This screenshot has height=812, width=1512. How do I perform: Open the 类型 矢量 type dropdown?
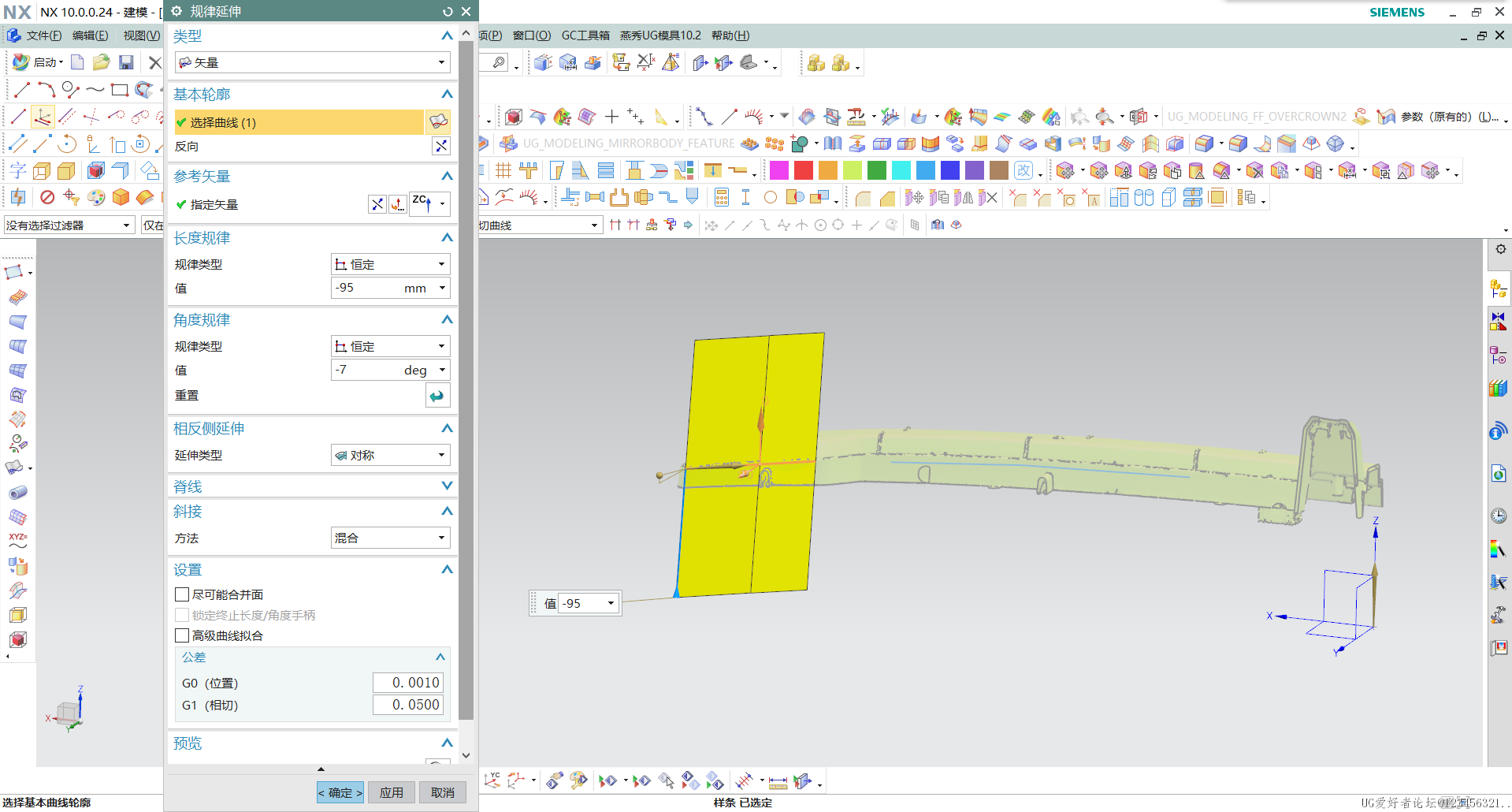[312, 62]
